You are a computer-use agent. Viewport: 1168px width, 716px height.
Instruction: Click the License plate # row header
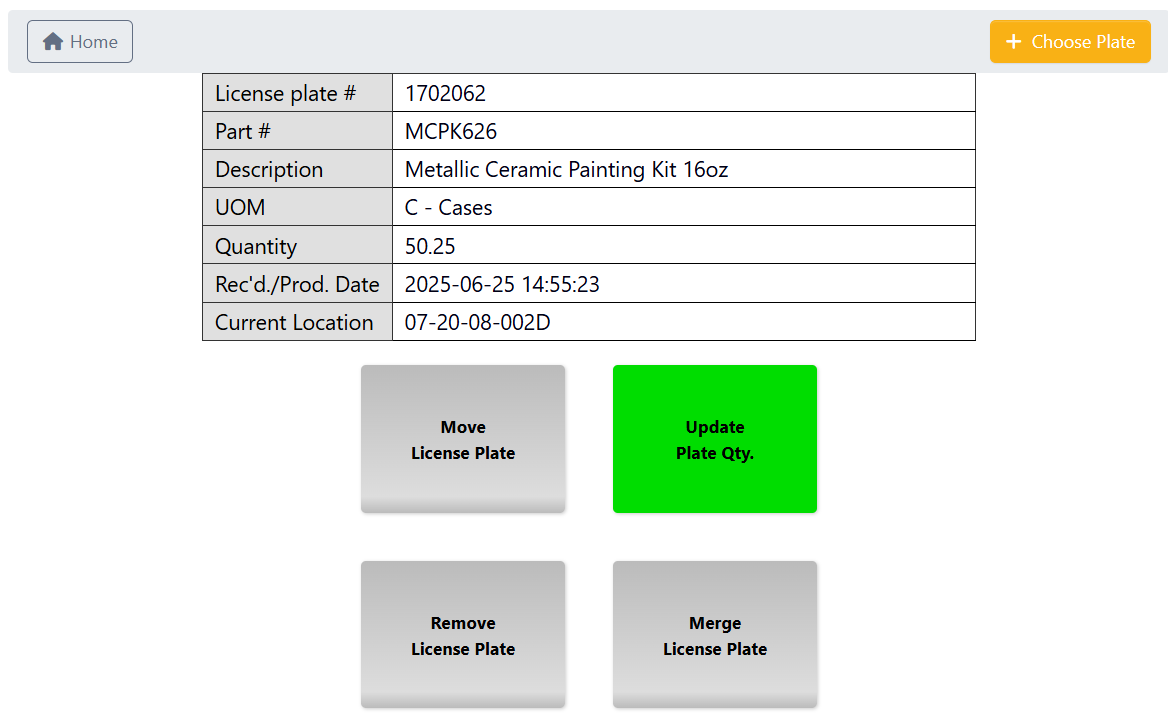(x=281, y=93)
